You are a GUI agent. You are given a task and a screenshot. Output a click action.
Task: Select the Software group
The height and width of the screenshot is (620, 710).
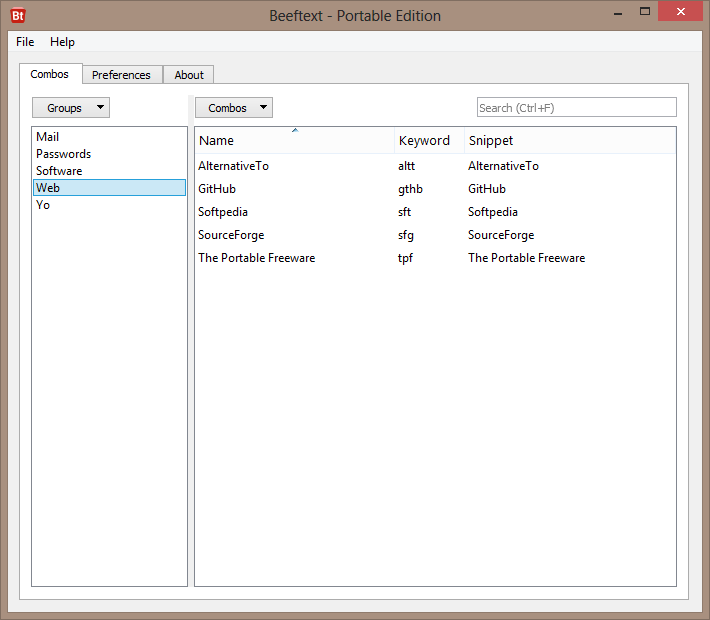point(59,171)
